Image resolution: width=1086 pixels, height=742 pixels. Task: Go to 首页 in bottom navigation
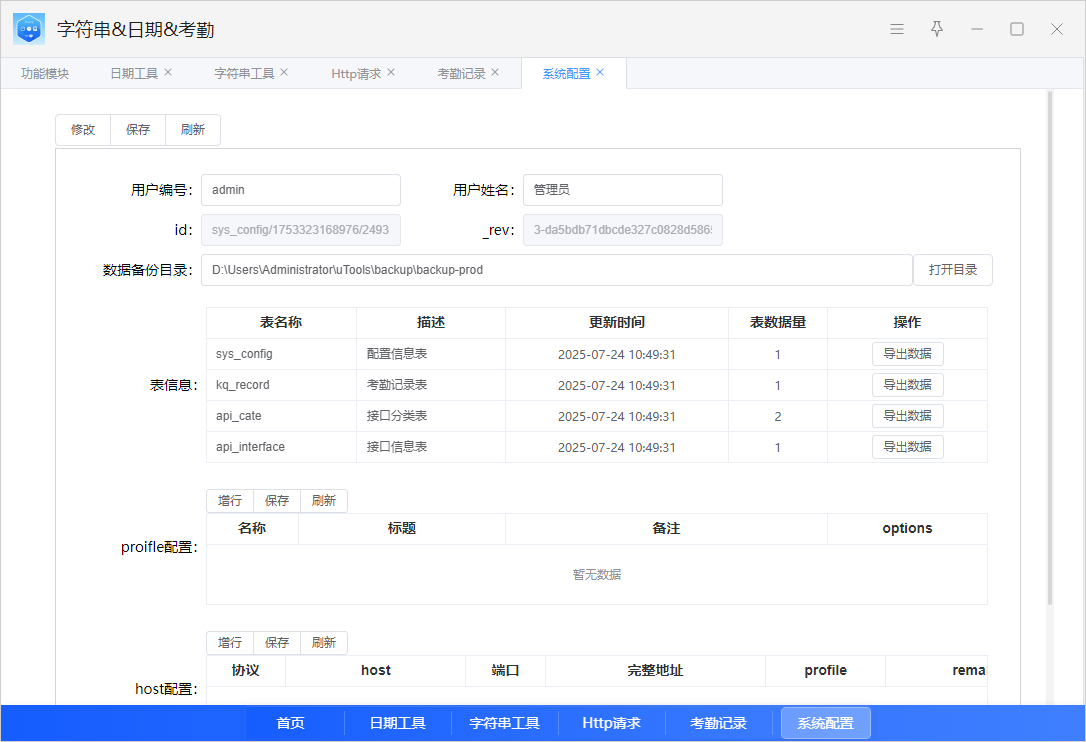(290, 723)
